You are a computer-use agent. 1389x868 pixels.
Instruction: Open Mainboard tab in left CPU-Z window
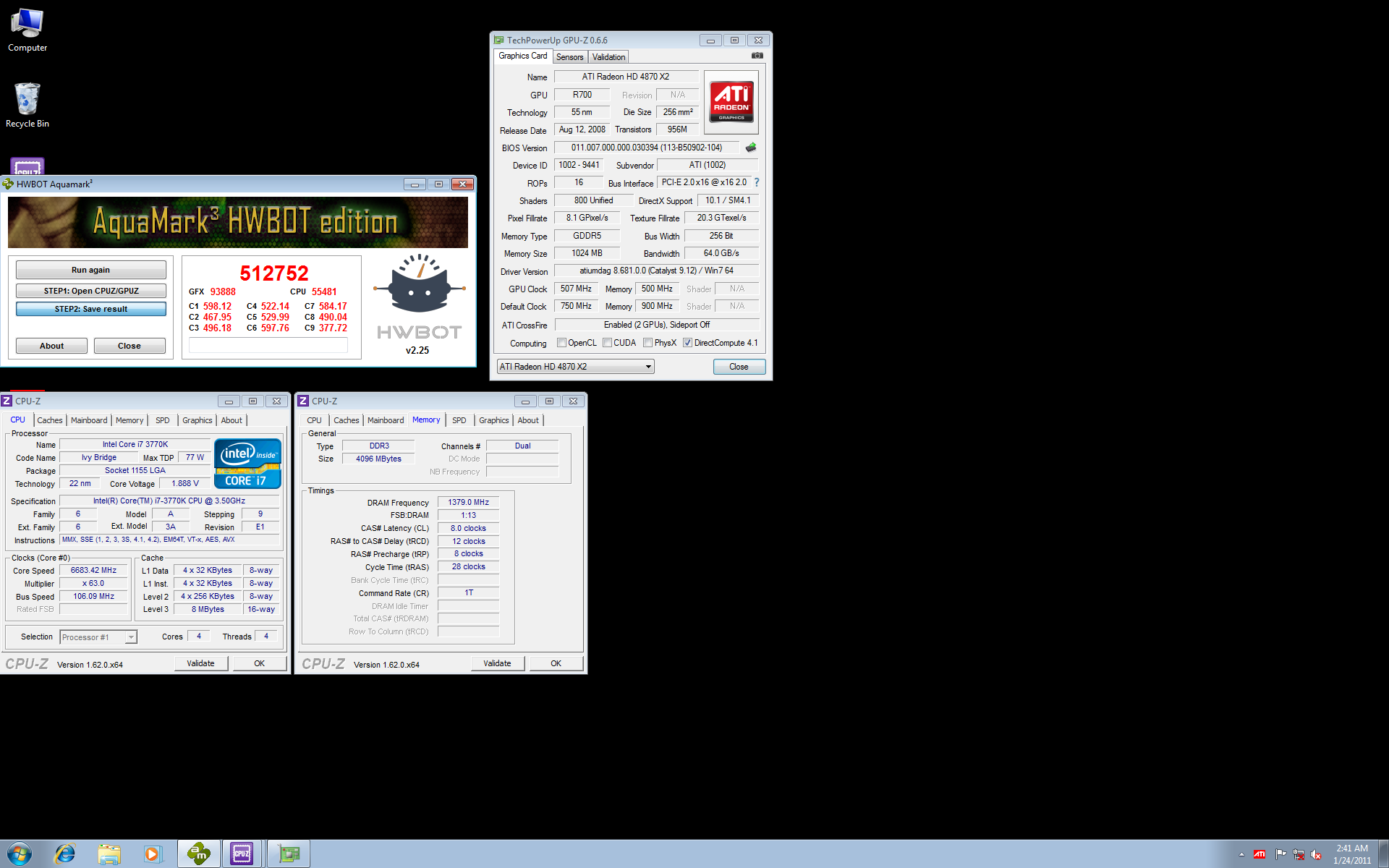[89, 420]
